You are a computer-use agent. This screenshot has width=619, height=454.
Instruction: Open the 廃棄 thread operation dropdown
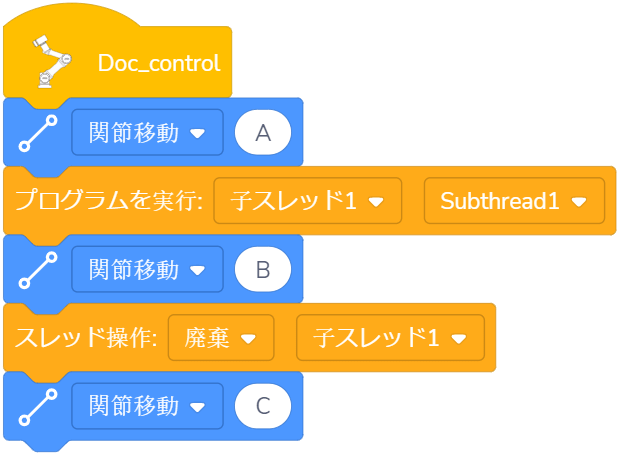coord(221,338)
